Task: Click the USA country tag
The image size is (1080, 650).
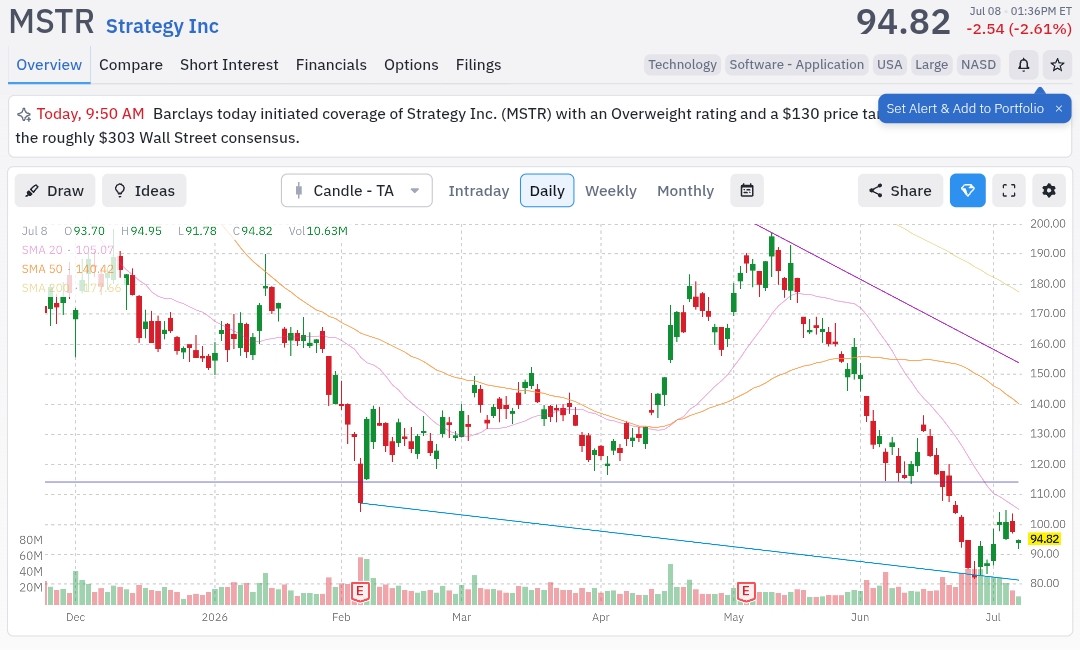Action: point(889,65)
